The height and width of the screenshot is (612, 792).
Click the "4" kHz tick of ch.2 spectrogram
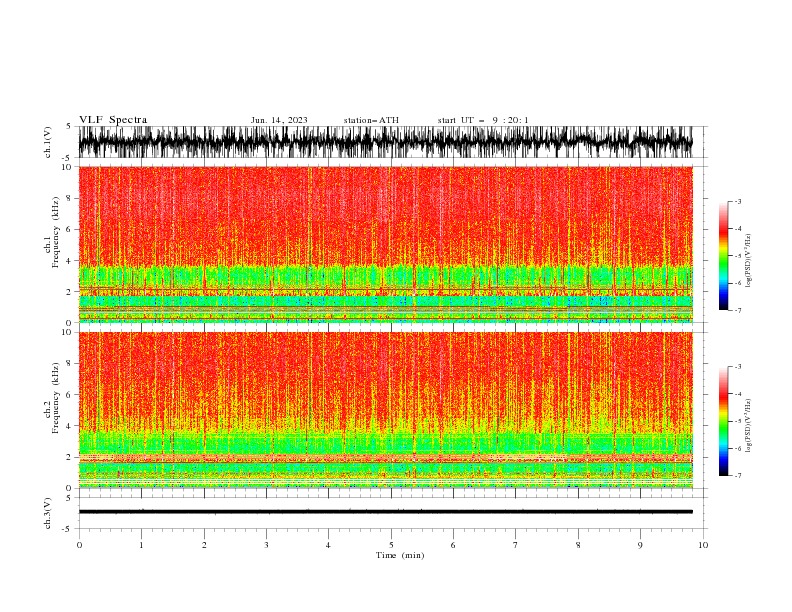tap(70, 426)
